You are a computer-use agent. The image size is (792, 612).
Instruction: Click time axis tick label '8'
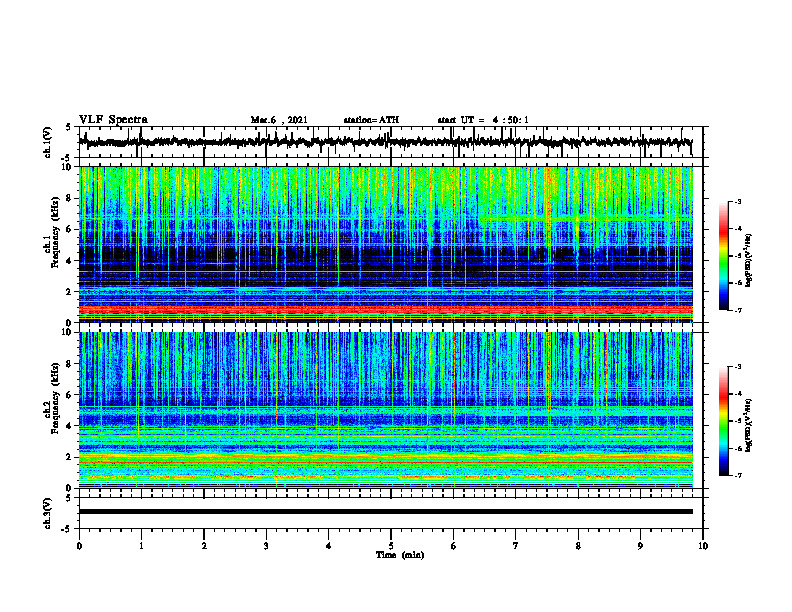[578, 545]
